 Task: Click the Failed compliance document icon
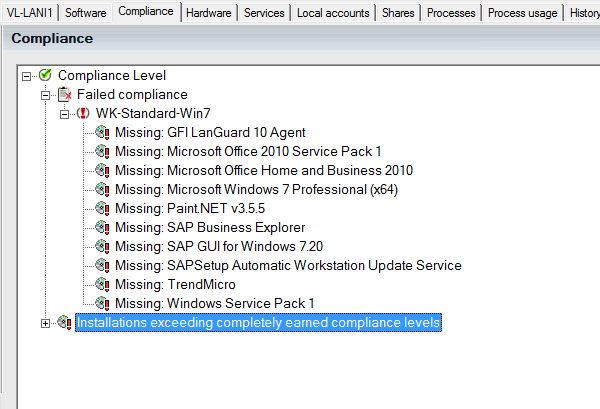(64, 94)
